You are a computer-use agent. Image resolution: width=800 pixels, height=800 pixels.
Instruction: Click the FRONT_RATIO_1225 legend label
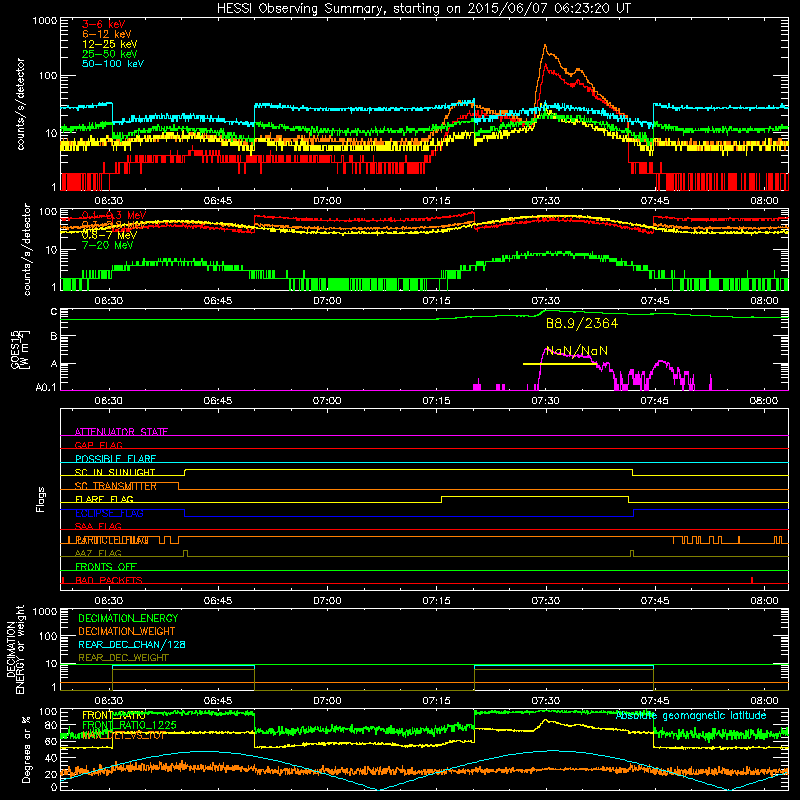point(129,725)
